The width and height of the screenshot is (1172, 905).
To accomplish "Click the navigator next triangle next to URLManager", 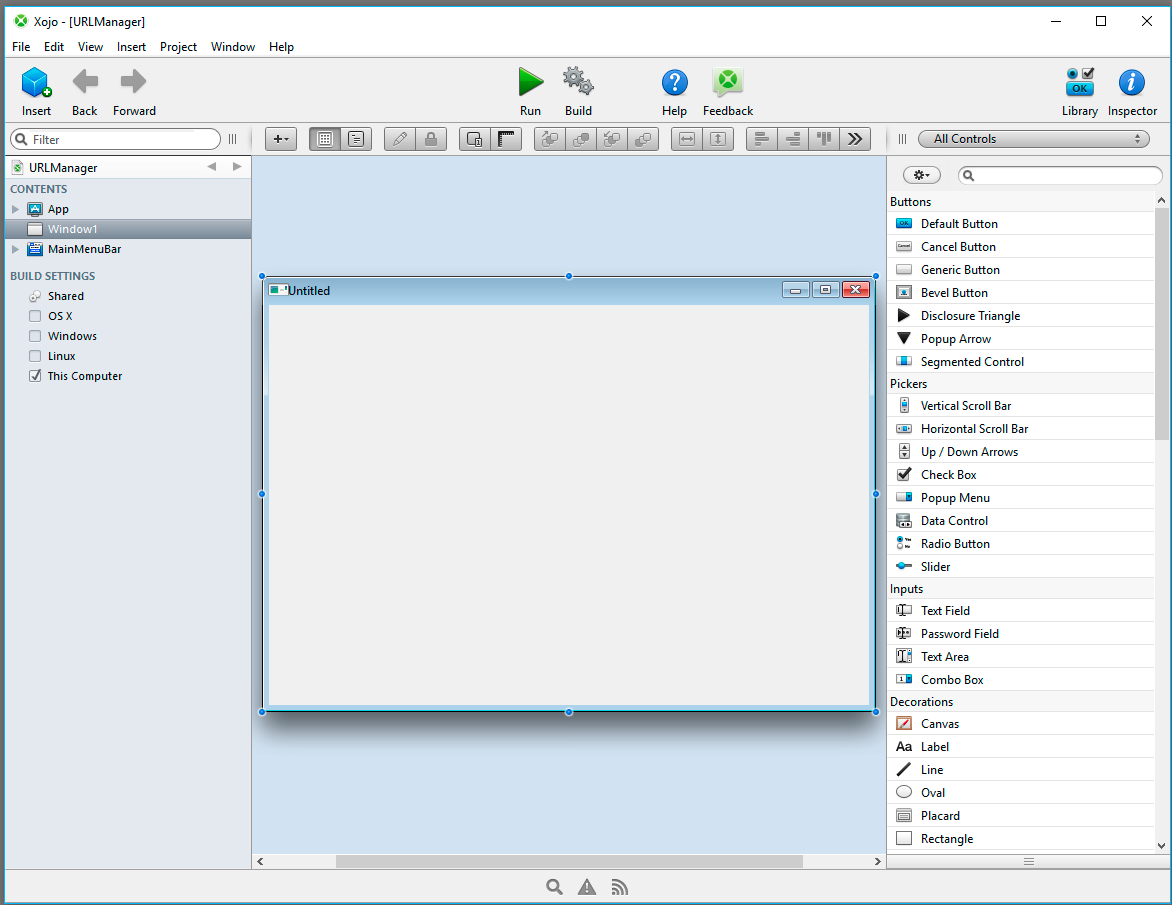I will click(237, 167).
